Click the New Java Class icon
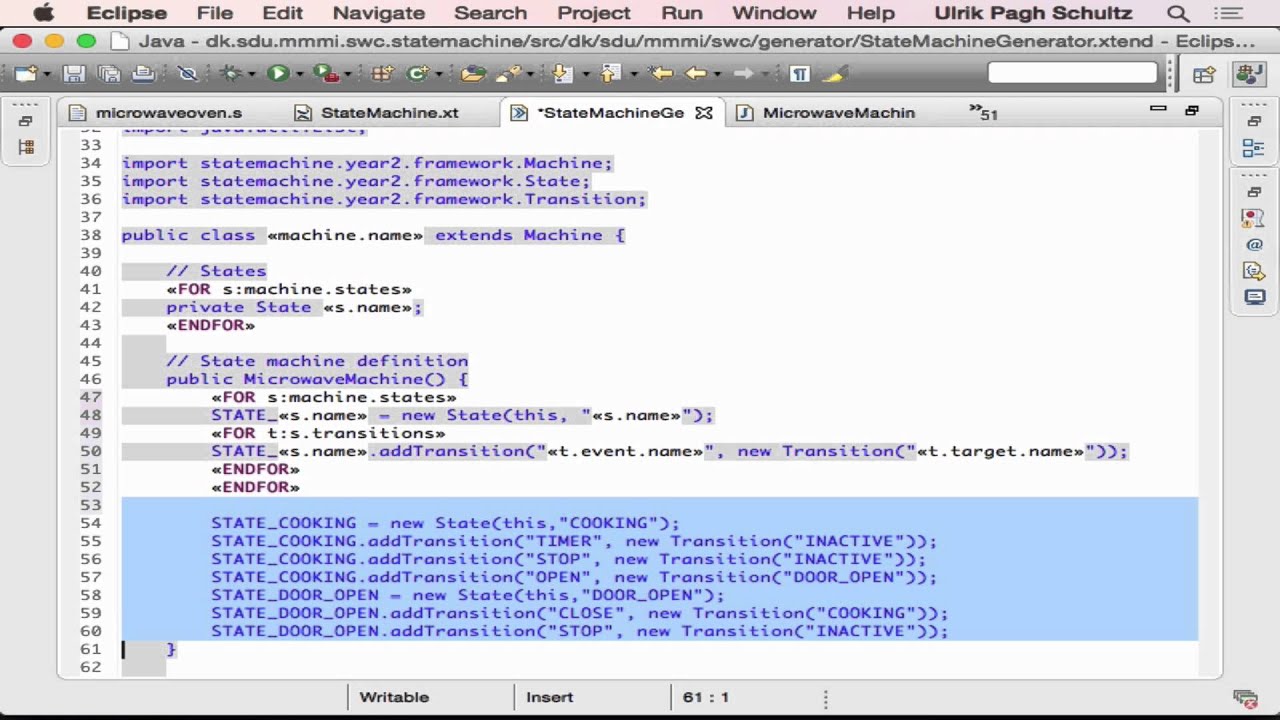1280x720 pixels. click(x=417, y=73)
